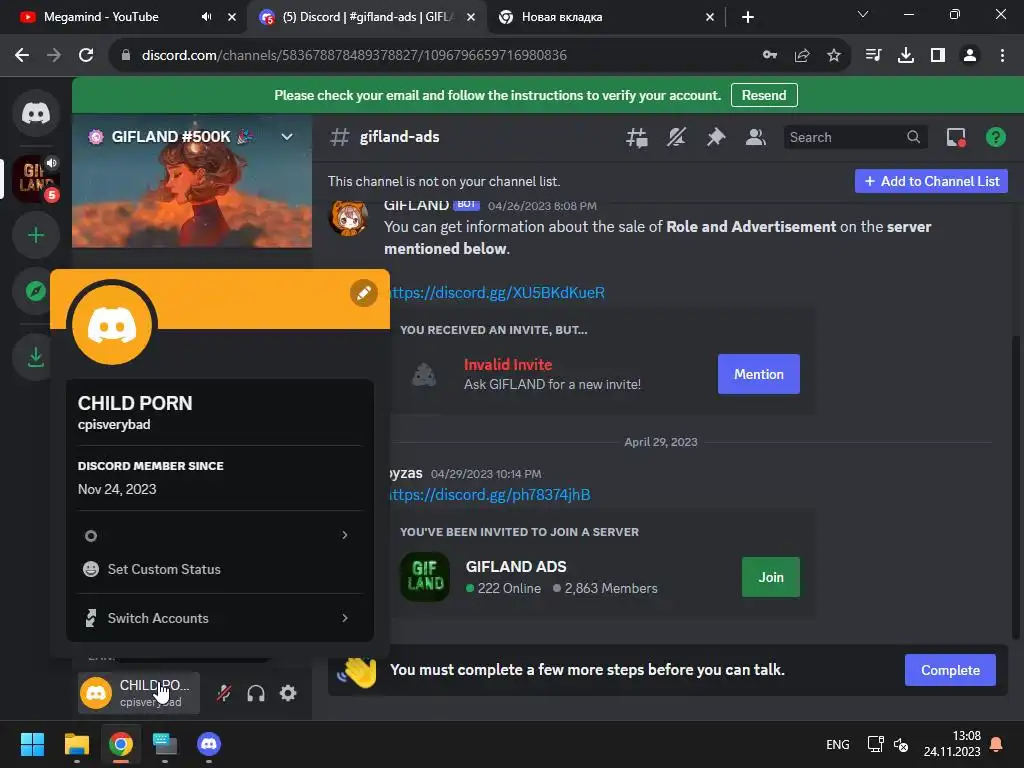Viewport: 1024px width, 768px height.
Task: Select Set Custom Status menu entry
Action: (x=220, y=569)
